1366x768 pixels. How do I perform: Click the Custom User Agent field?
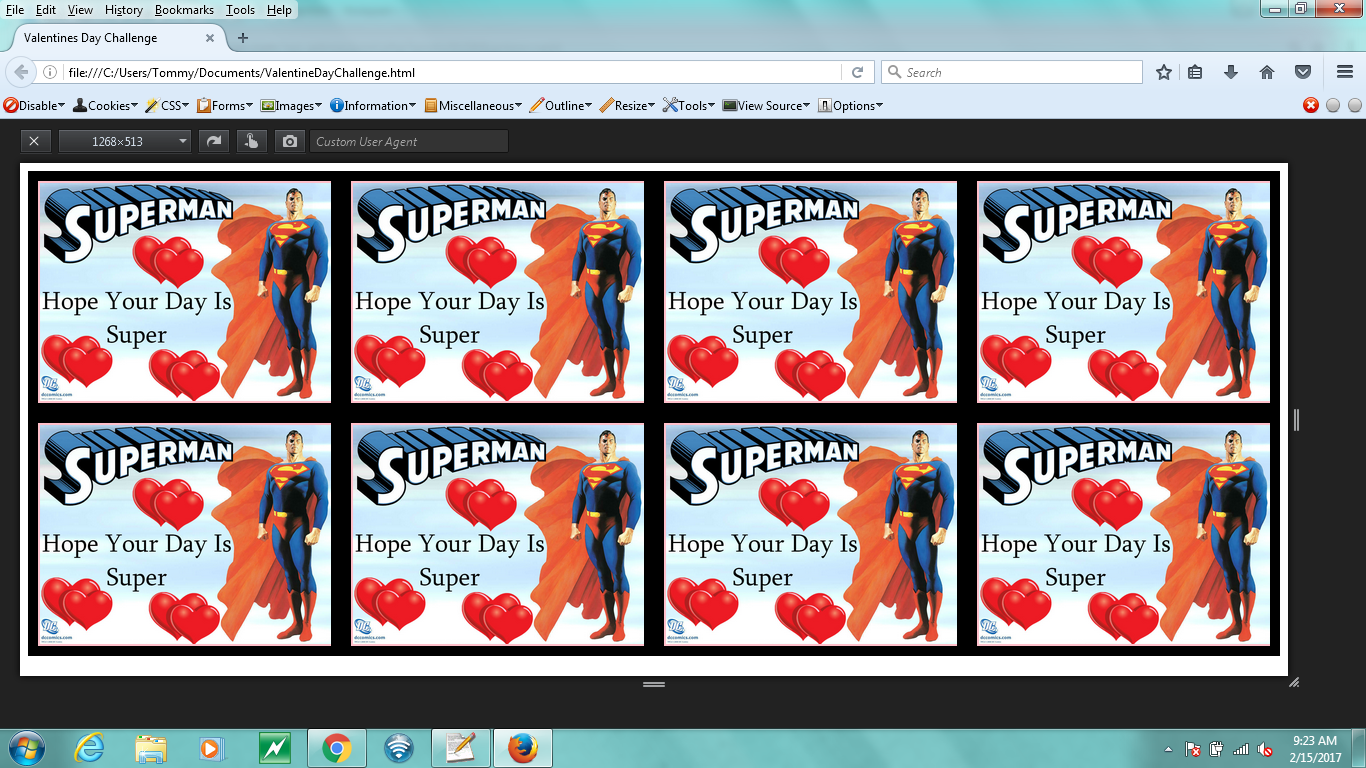click(x=409, y=141)
